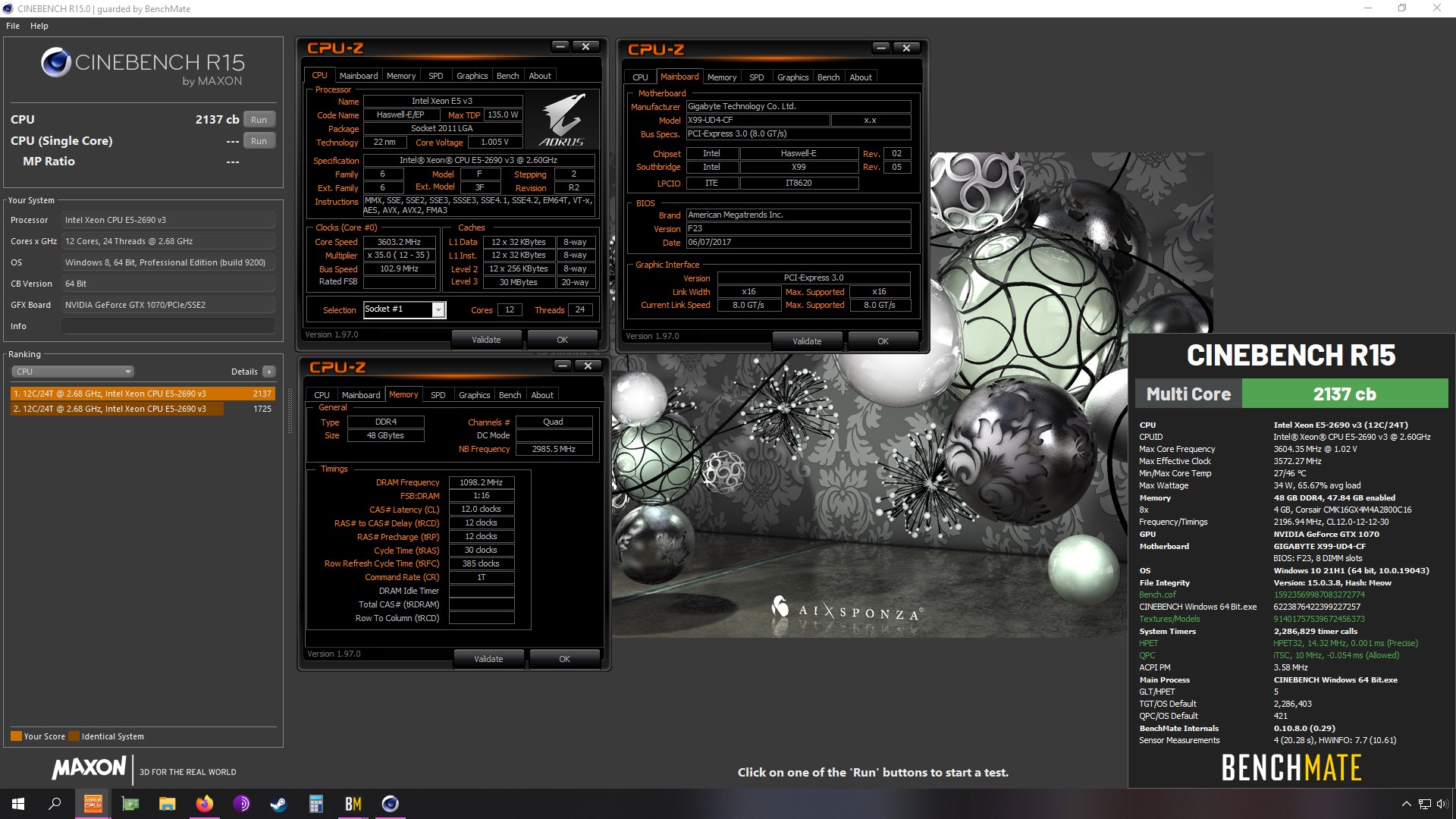Click the DRAM Frequency value 1098.2 MHz
The image size is (1456, 819).
tap(482, 482)
